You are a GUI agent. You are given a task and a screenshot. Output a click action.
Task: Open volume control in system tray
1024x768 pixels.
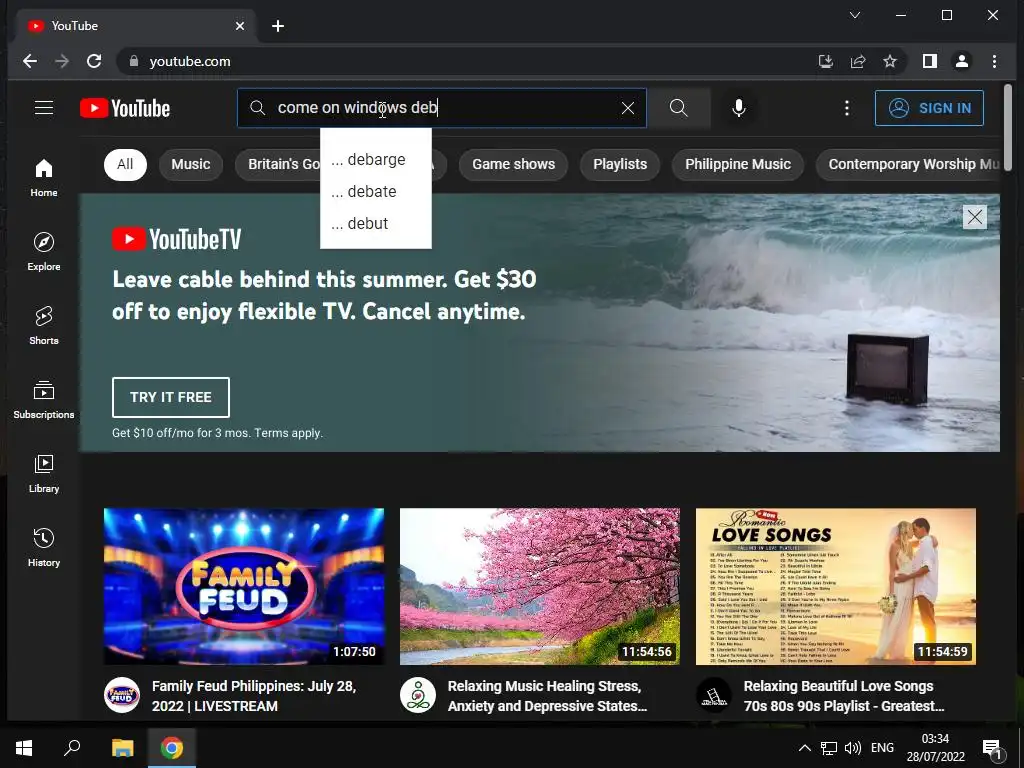[852, 748]
